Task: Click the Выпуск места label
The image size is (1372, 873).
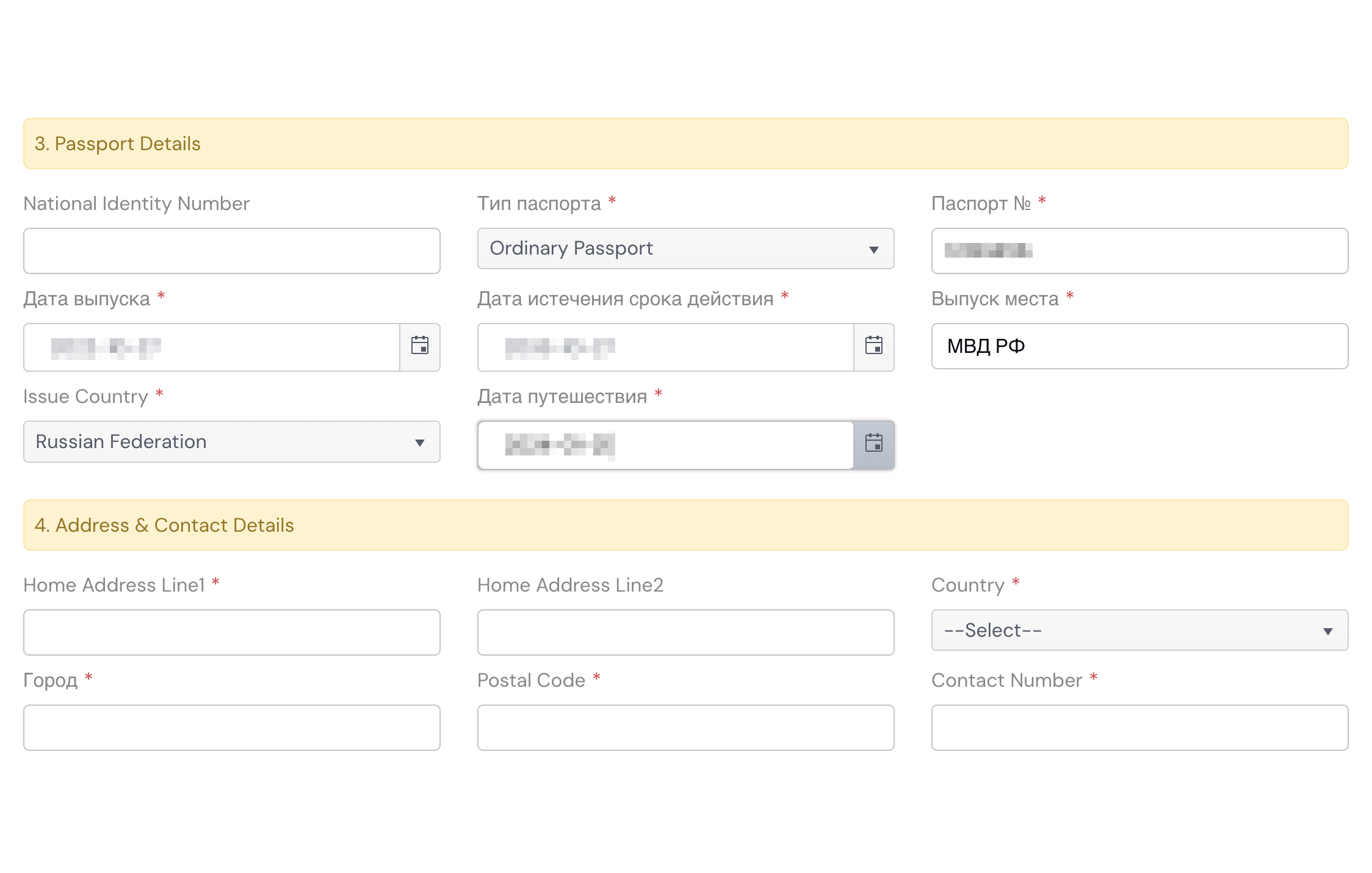Action: point(995,299)
